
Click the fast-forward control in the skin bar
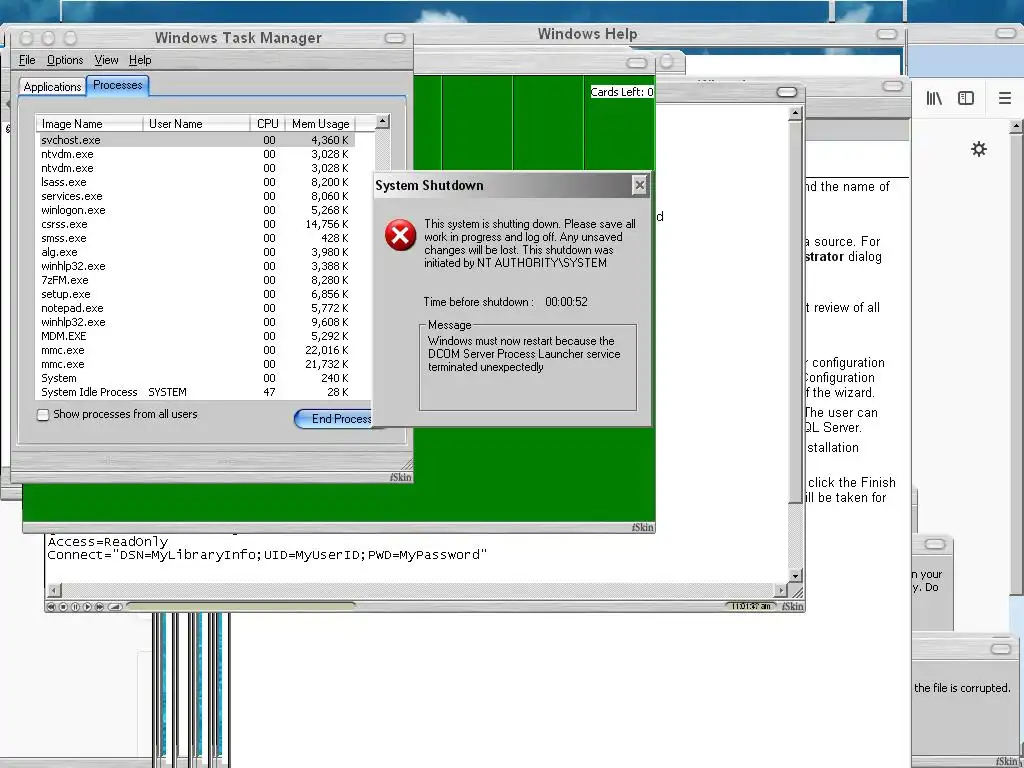click(x=99, y=607)
